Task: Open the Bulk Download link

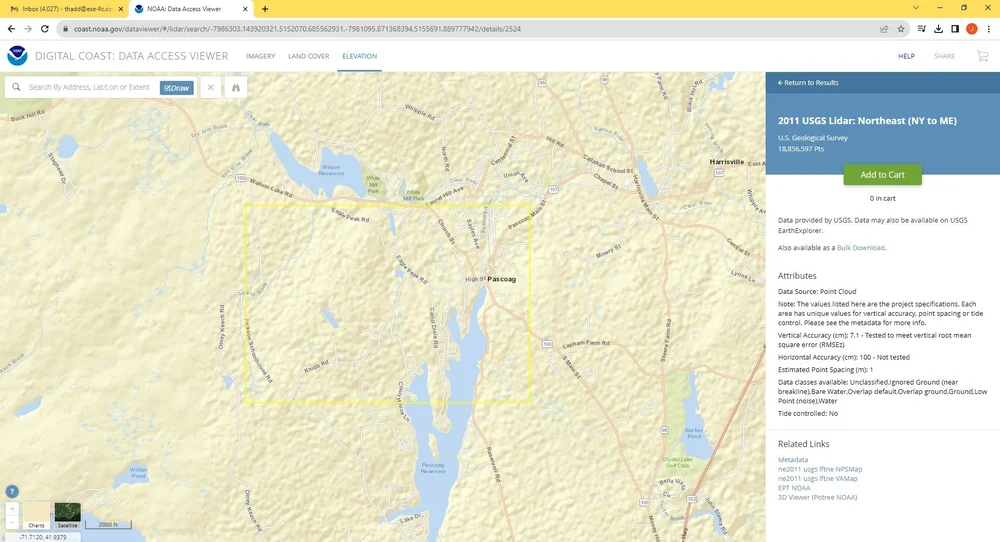Action: click(860, 247)
